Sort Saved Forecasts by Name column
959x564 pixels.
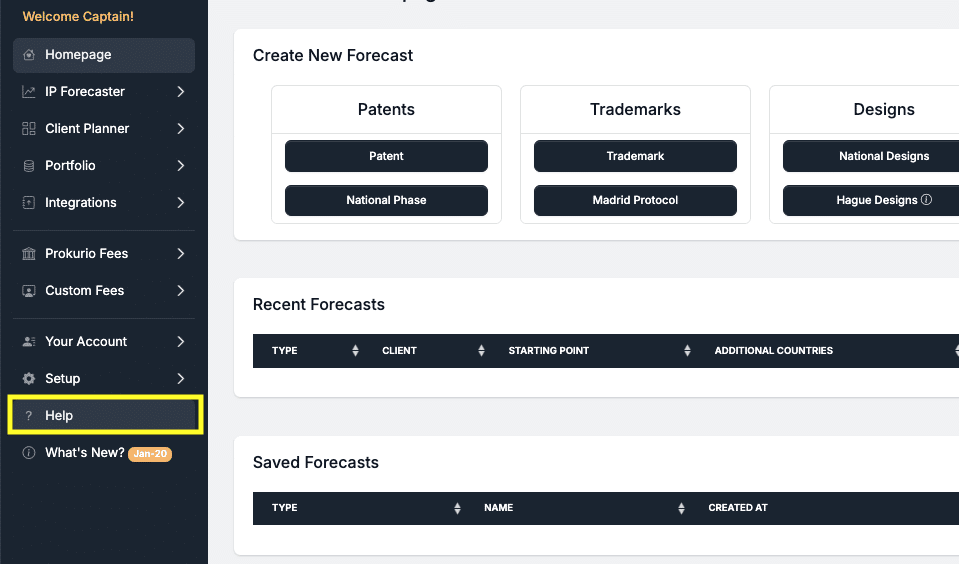[681, 508]
